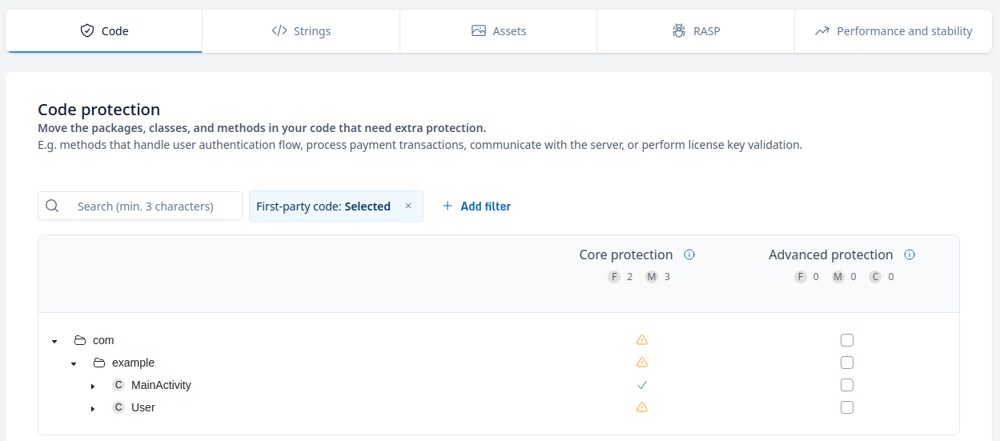Tick advanced protection checkbox for MainActivity
Image resolution: width=1000 pixels, height=441 pixels.
tap(847, 385)
